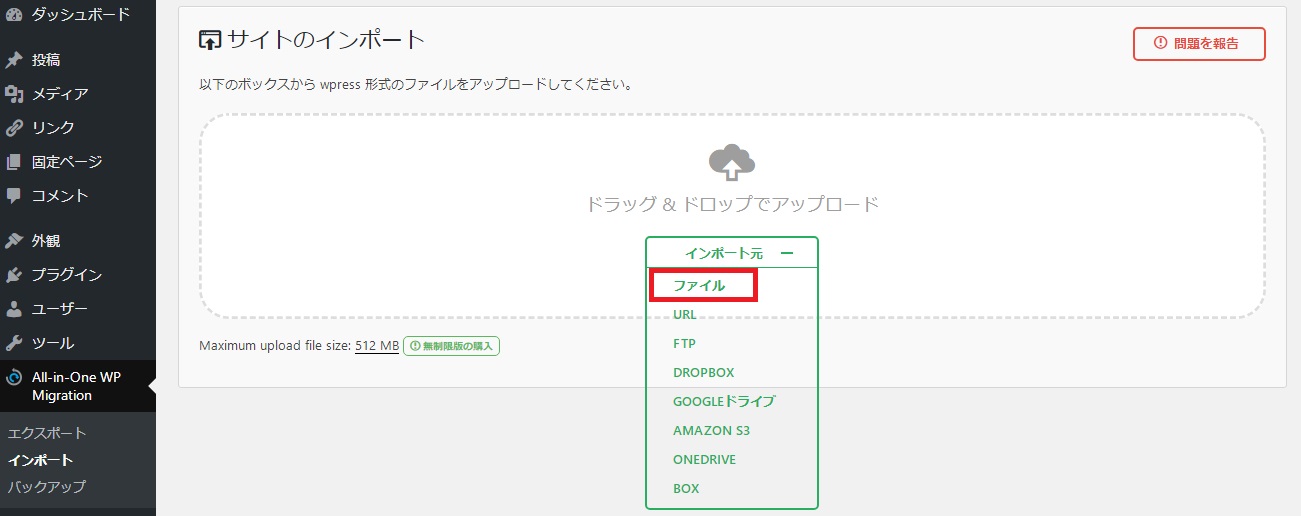
Task: Click the Appearance (外観) brush icon
Action: pyautogui.click(x=14, y=241)
